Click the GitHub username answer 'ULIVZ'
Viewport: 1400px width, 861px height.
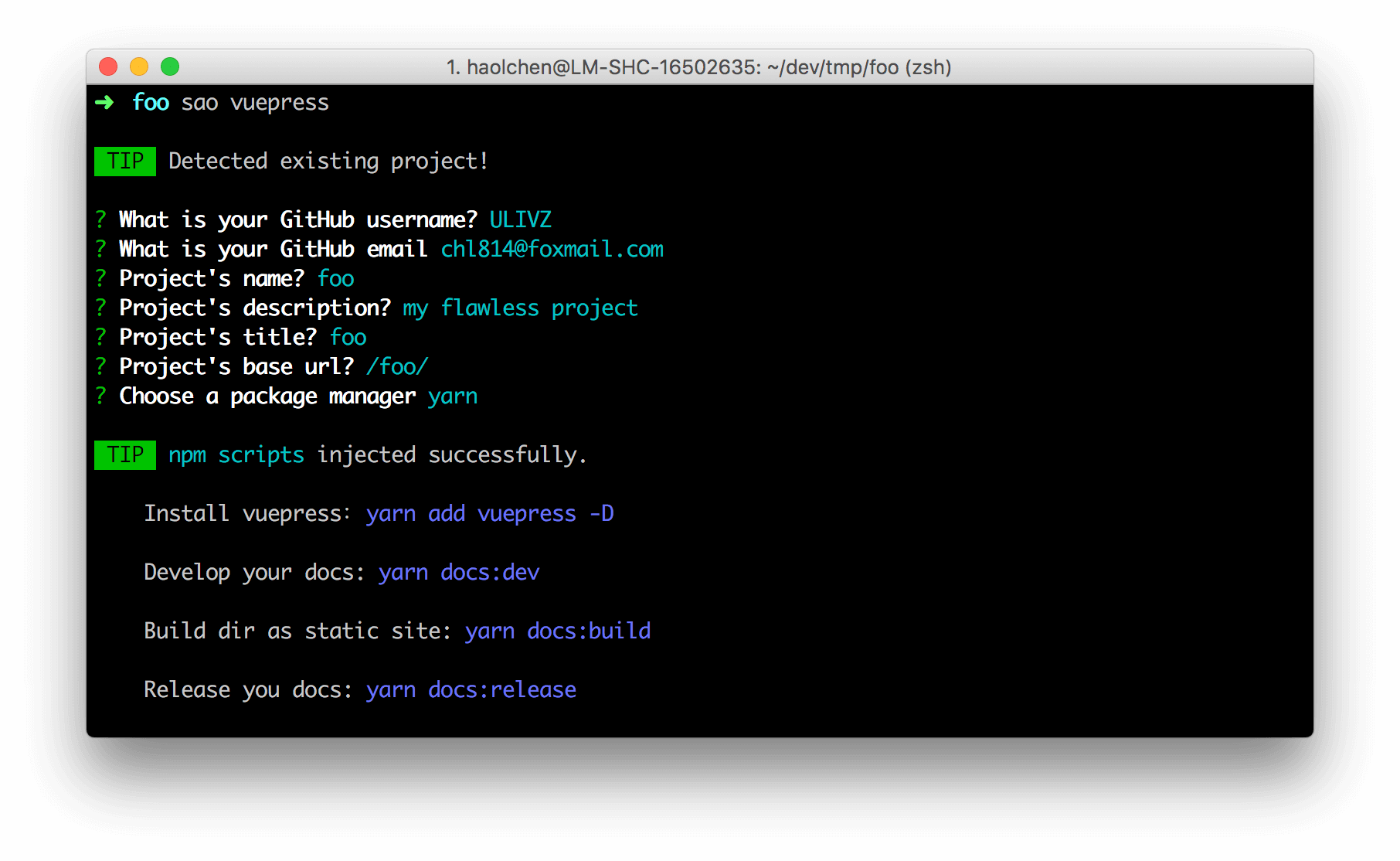pyautogui.click(x=521, y=220)
